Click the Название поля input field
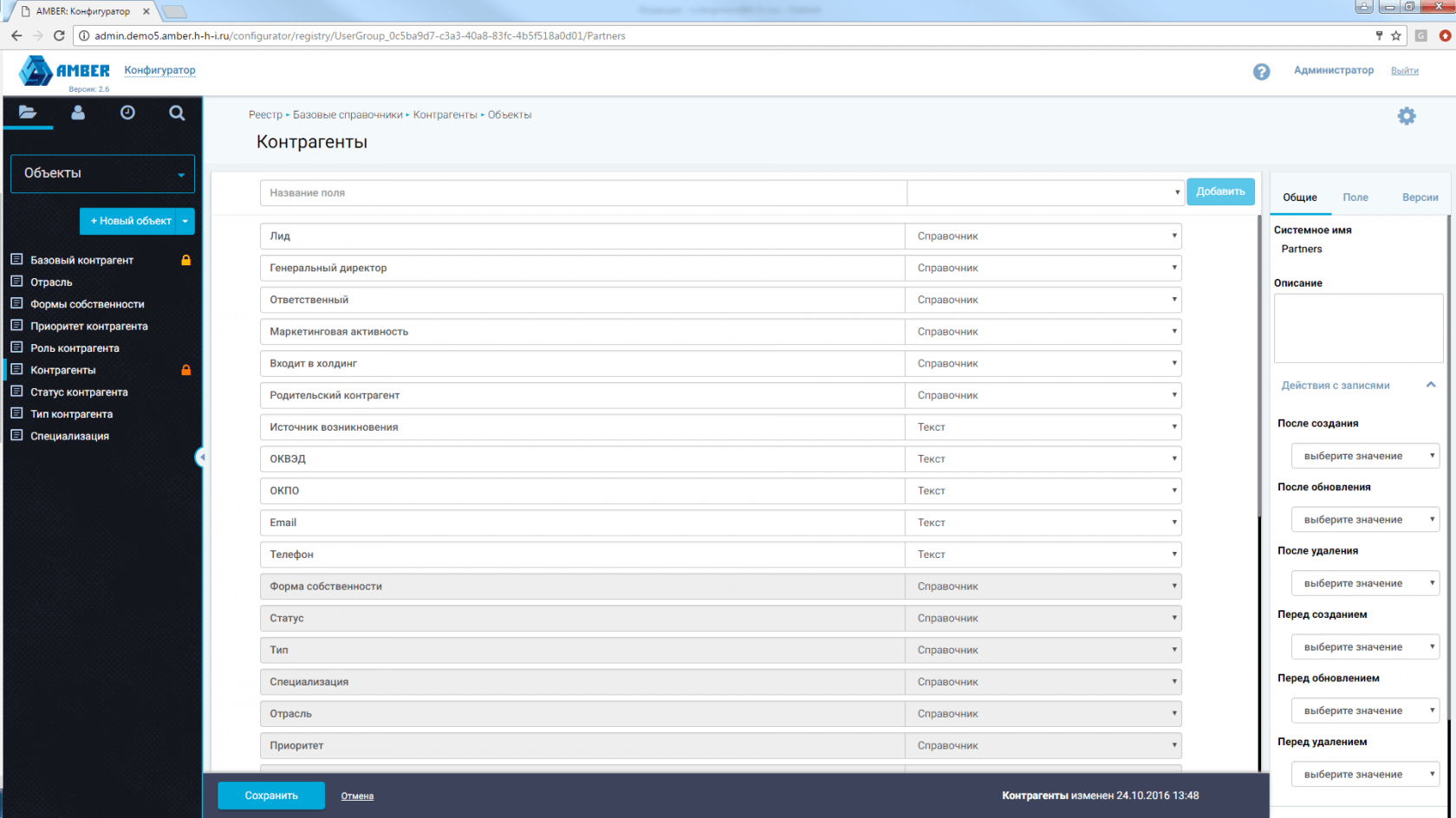This screenshot has width=1456, height=818. 583,192
